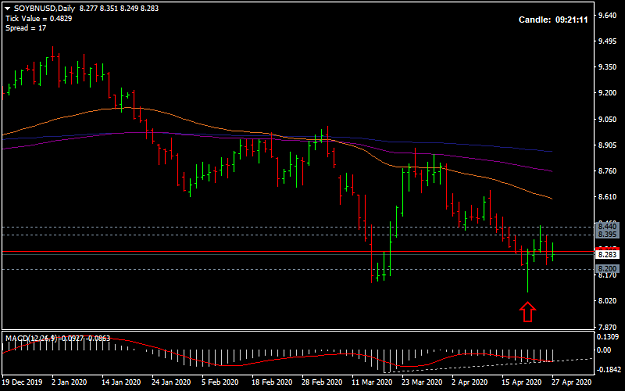Click the 9.200 price axis value
The width and height of the screenshot is (625, 391).
pos(607,93)
